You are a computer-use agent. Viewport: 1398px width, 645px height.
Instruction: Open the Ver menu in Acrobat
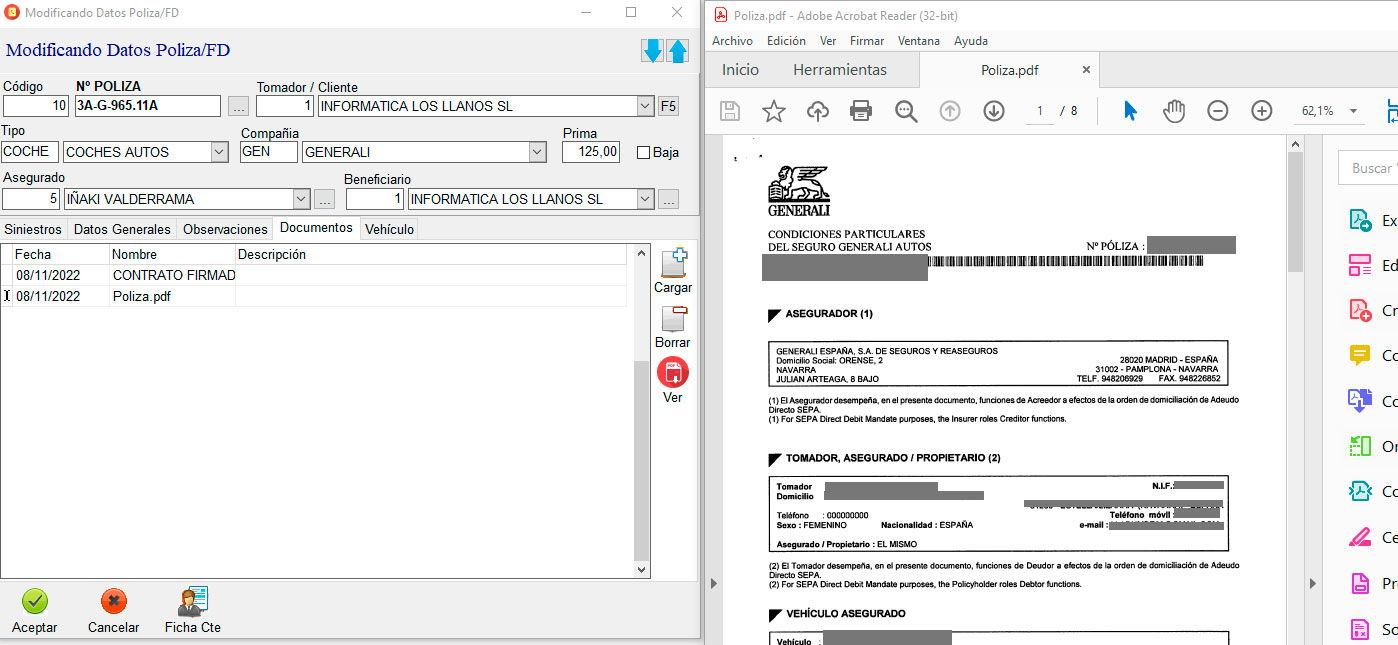click(x=828, y=41)
